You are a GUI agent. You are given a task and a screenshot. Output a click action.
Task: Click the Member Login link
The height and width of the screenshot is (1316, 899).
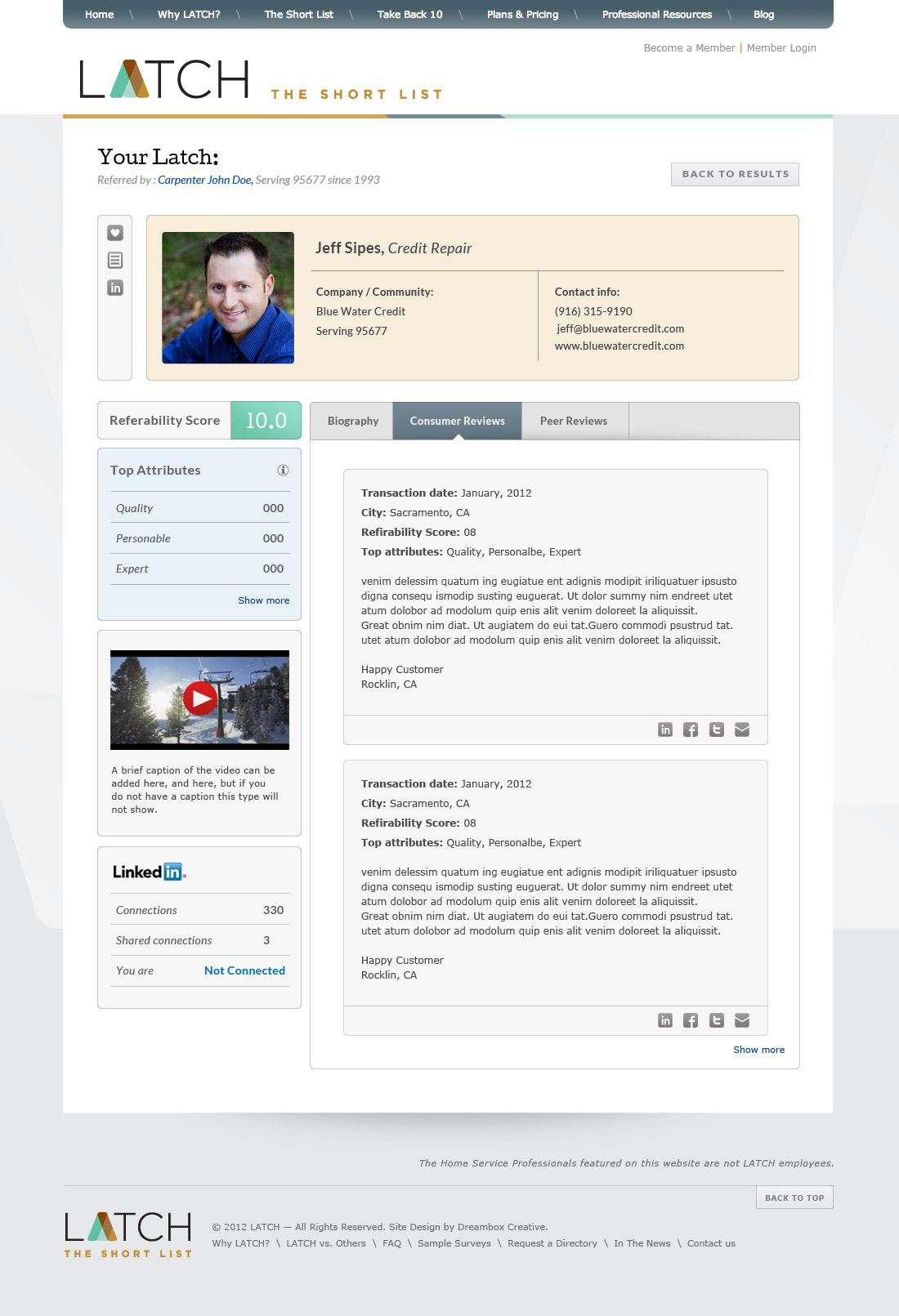click(781, 48)
